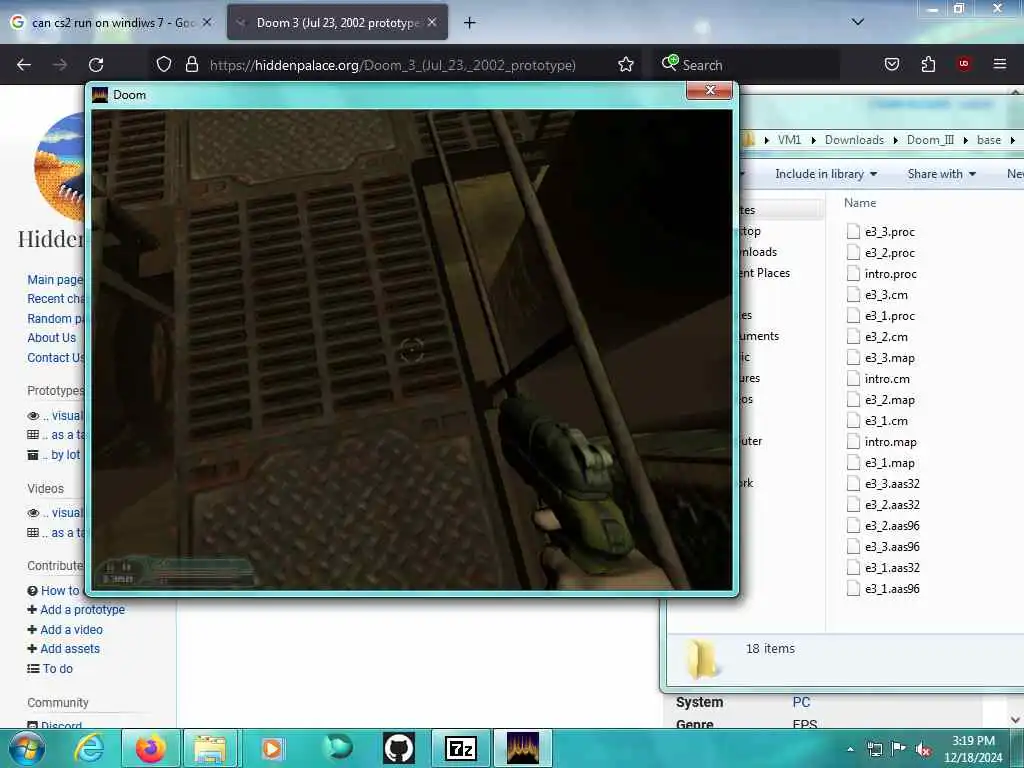Expand the arrow after Downloads breadcrumb
The image size is (1024, 768).
[x=895, y=140]
